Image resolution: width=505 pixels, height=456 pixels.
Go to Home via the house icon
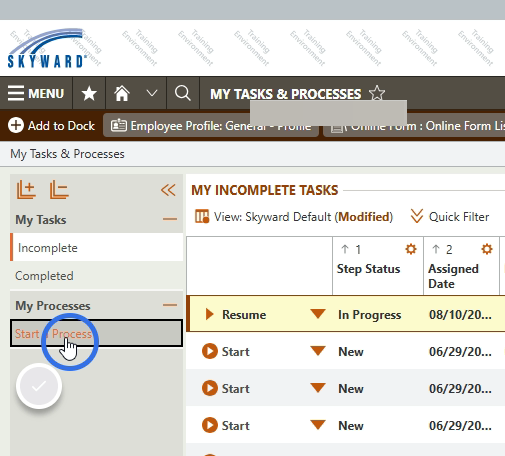coord(122,93)
